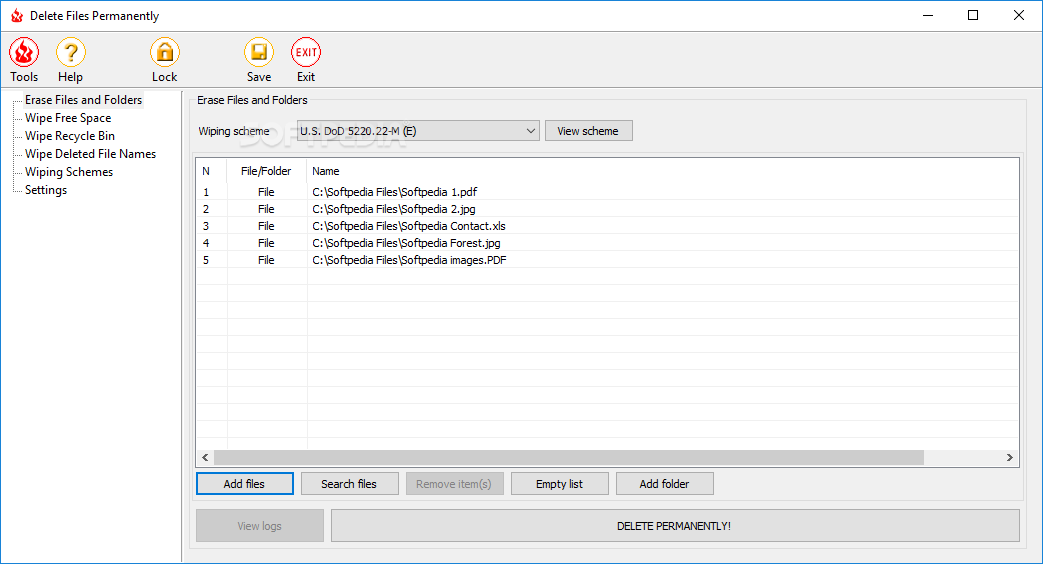Click the N column header
Viewport: 1043px width, 564px height.
point(212,171)
